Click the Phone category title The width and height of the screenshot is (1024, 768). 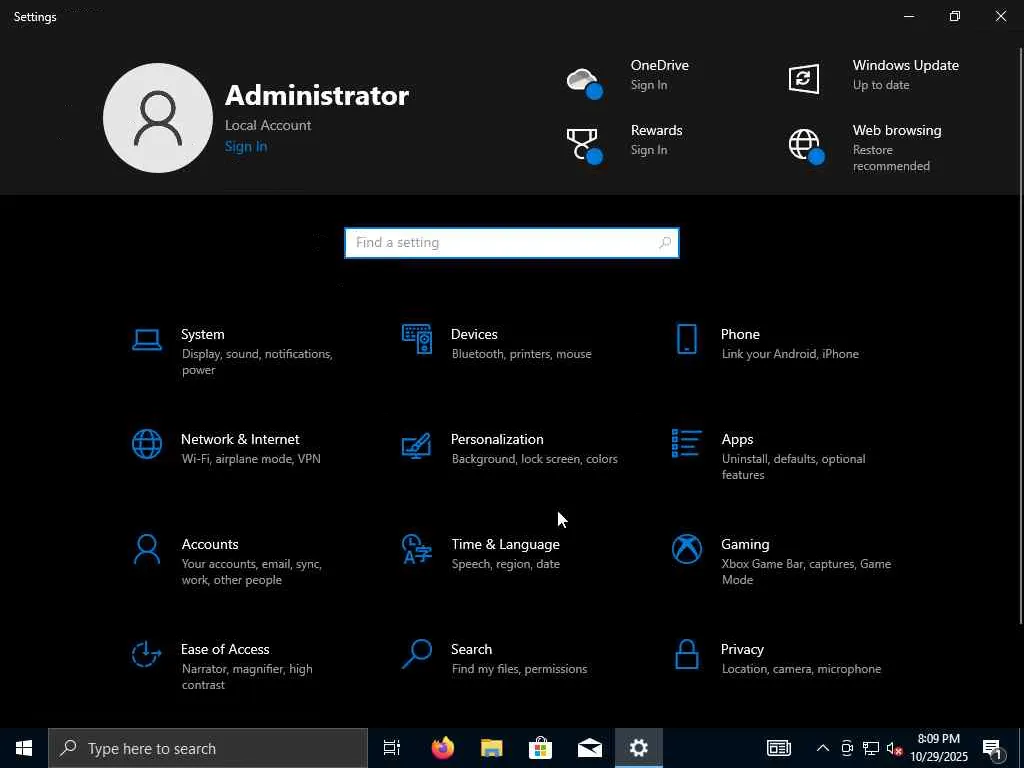[740, 334]
